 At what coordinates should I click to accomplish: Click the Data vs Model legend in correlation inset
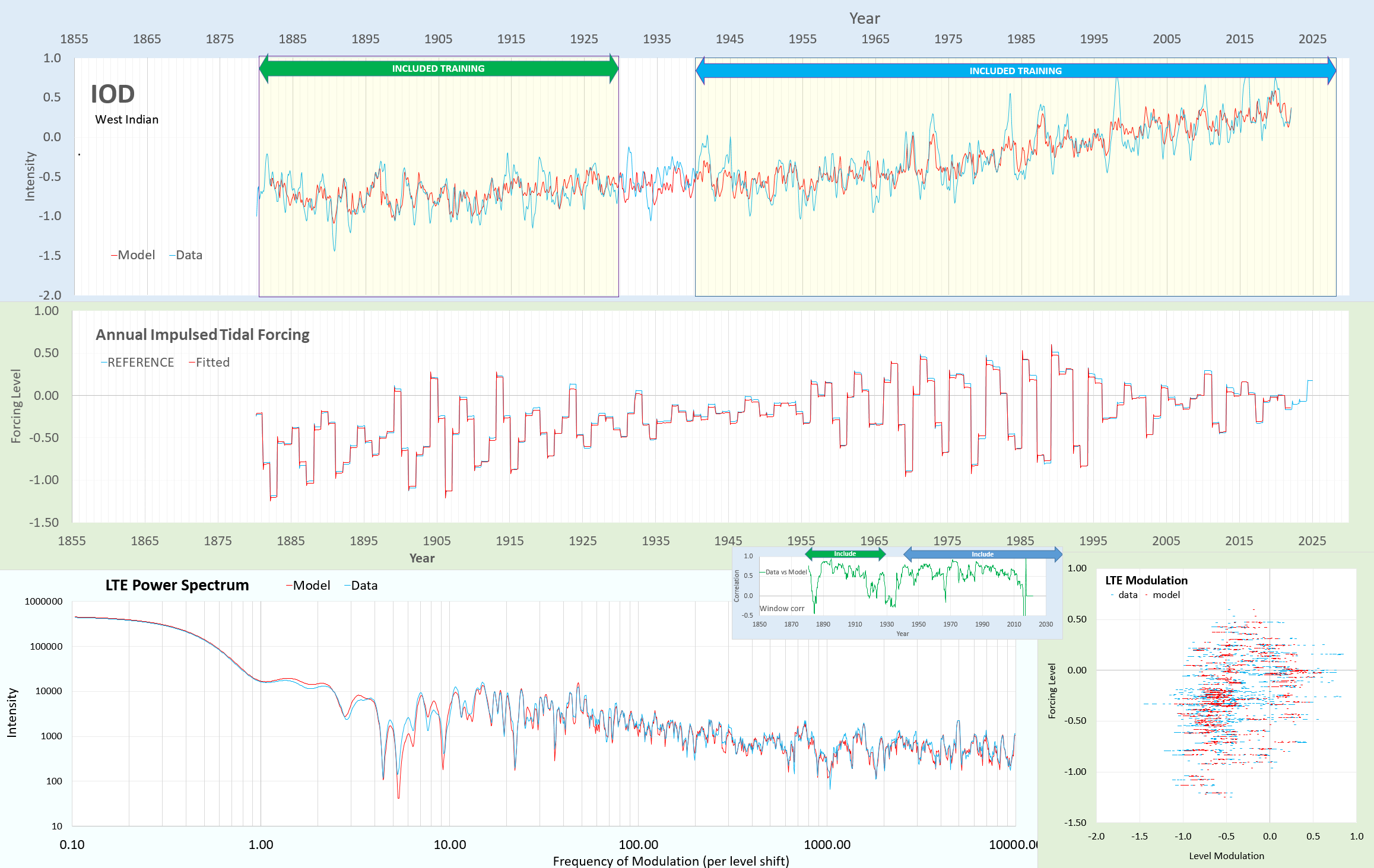pos(783,572)
